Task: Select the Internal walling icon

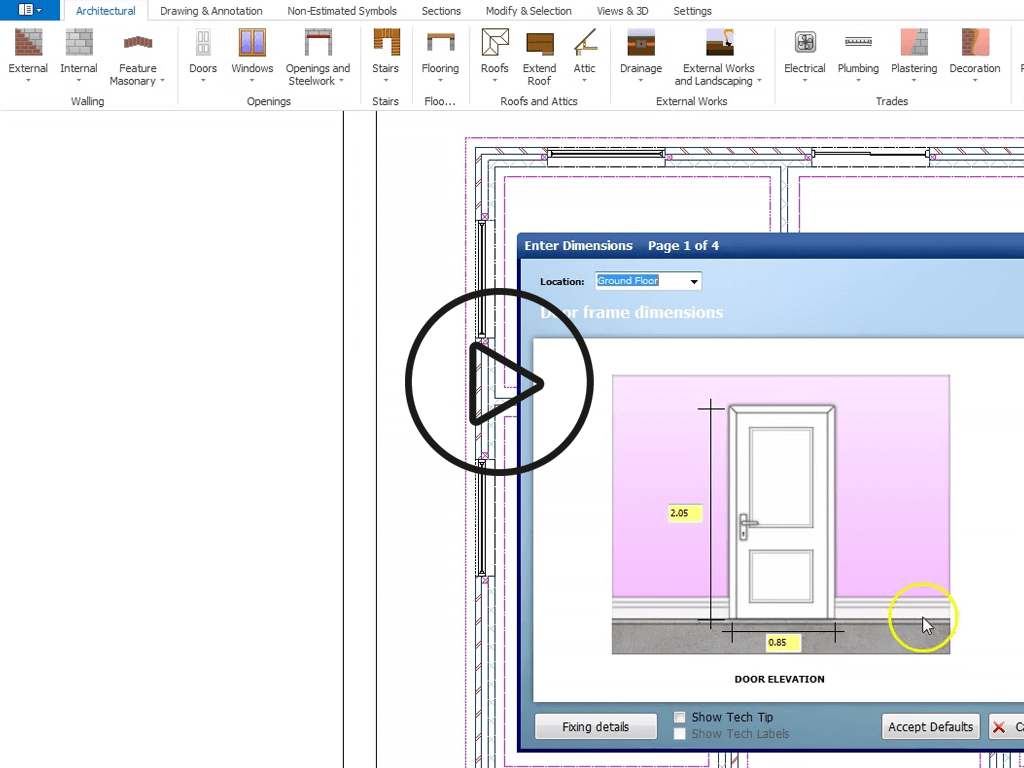Action: click(79, 43)
